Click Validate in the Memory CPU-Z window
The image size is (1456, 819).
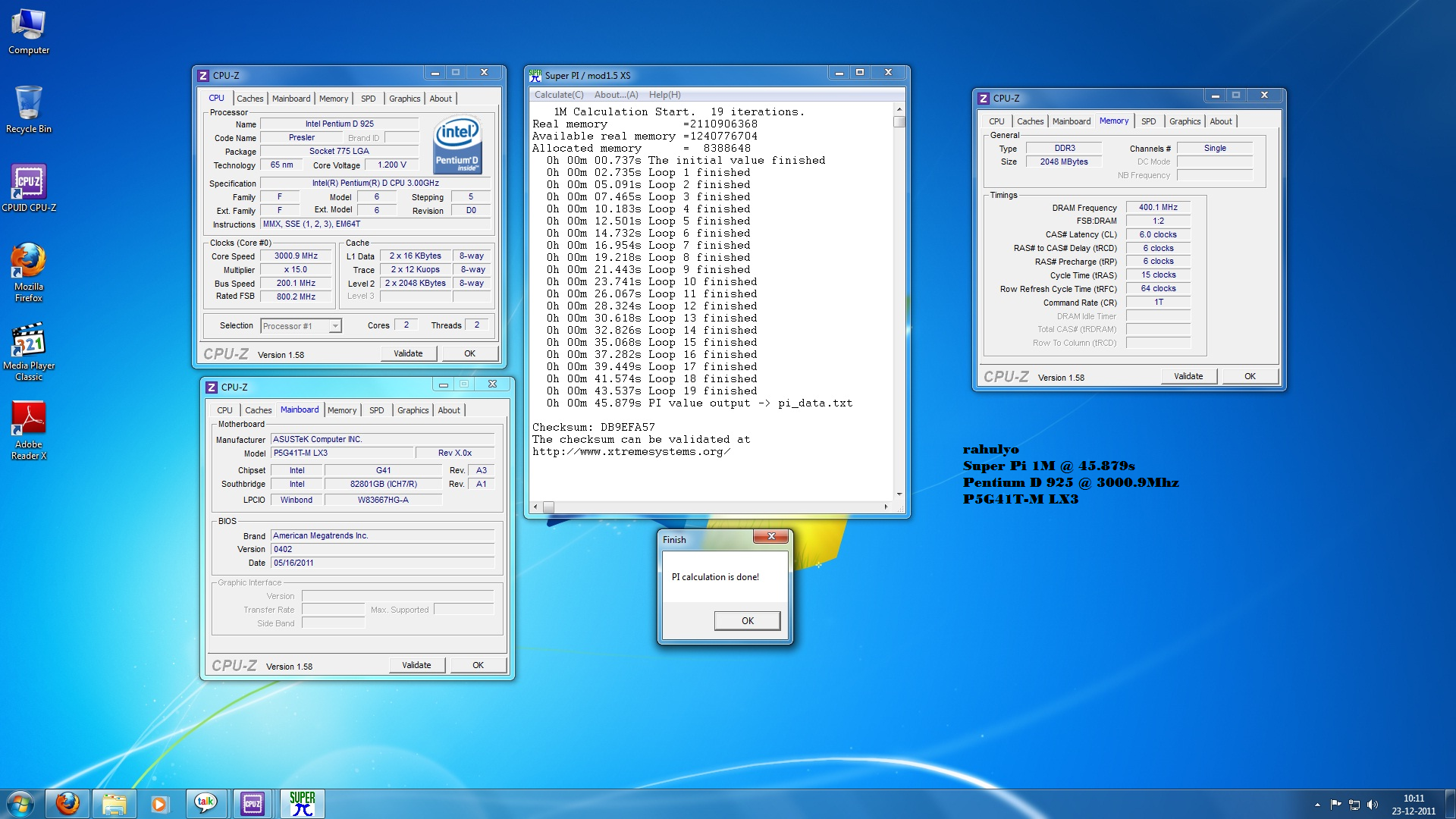[x=1188, y=376]
